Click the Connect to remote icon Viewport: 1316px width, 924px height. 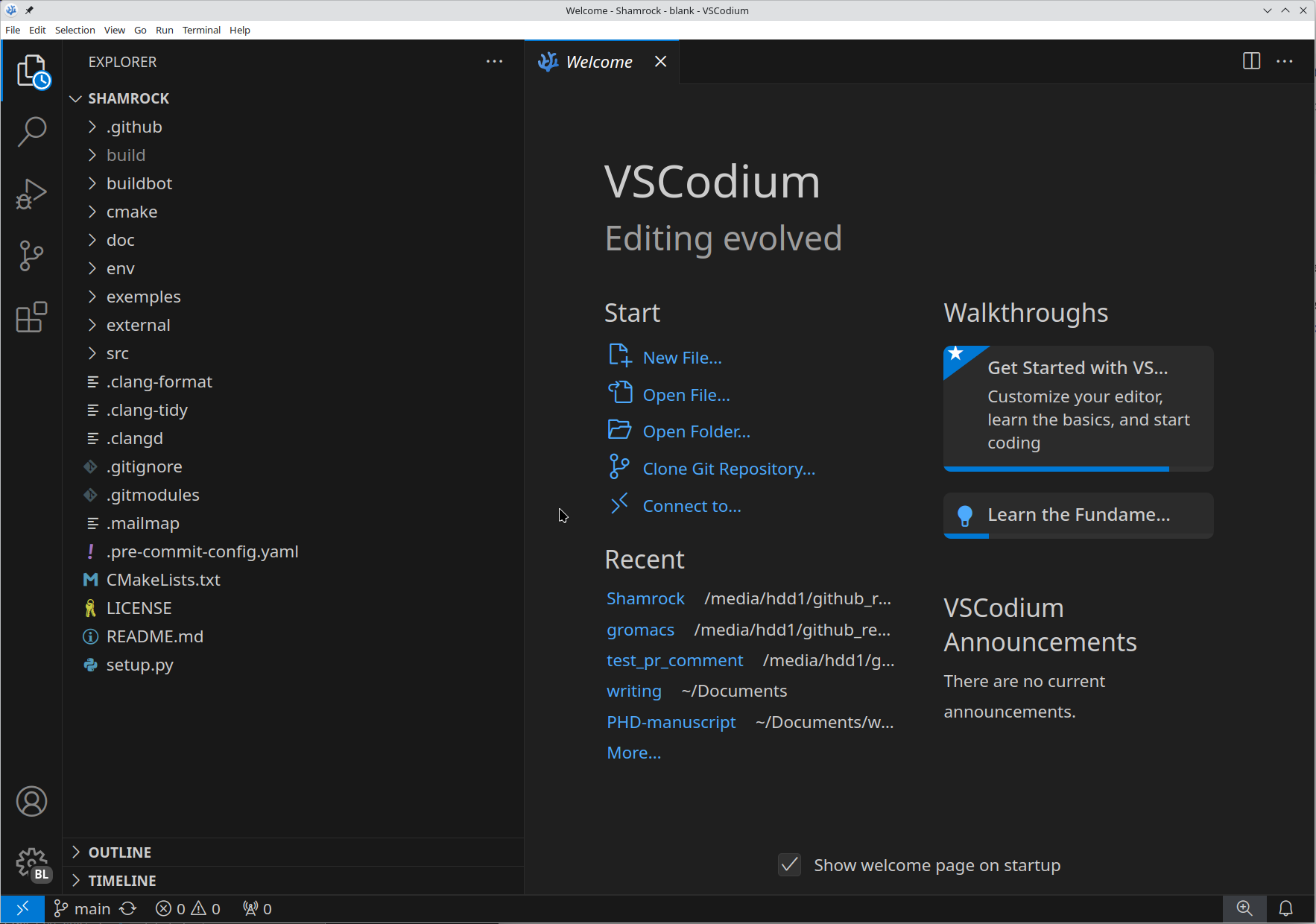point(620,504)
